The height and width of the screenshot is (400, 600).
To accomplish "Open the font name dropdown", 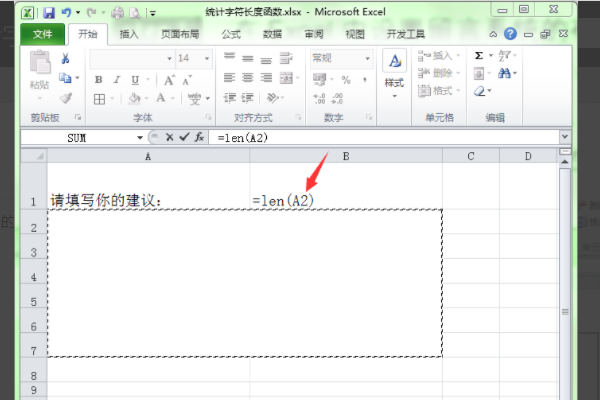I will click(x=170, y=59).
